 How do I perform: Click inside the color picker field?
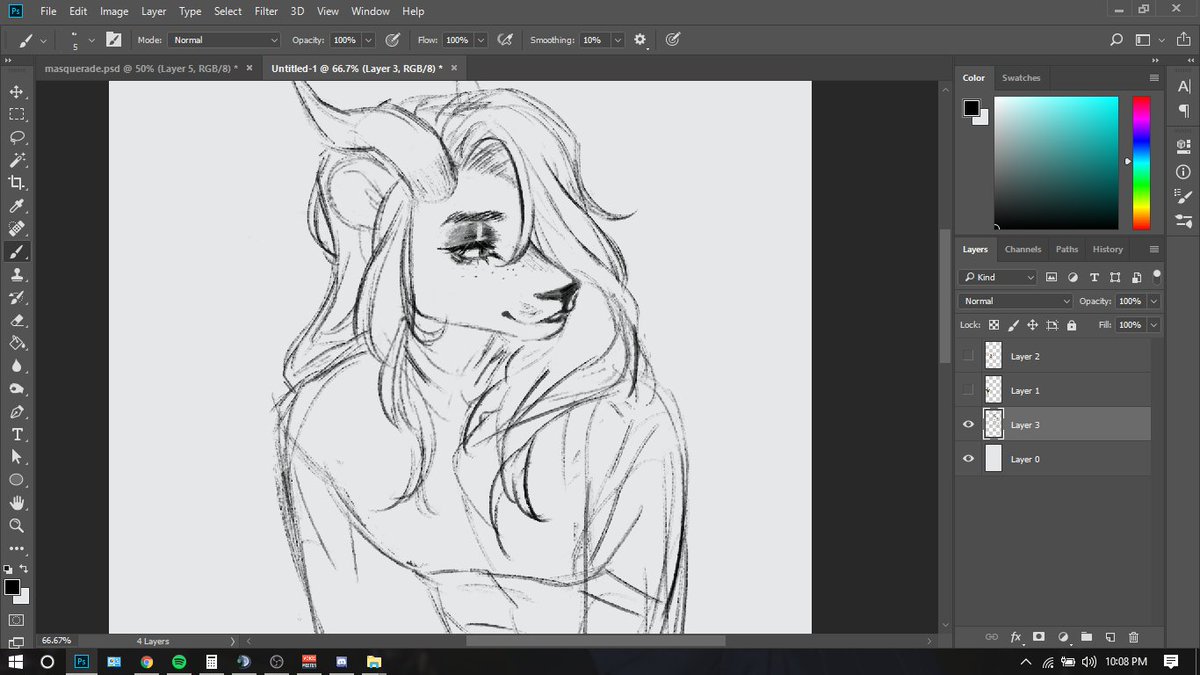1056,163
